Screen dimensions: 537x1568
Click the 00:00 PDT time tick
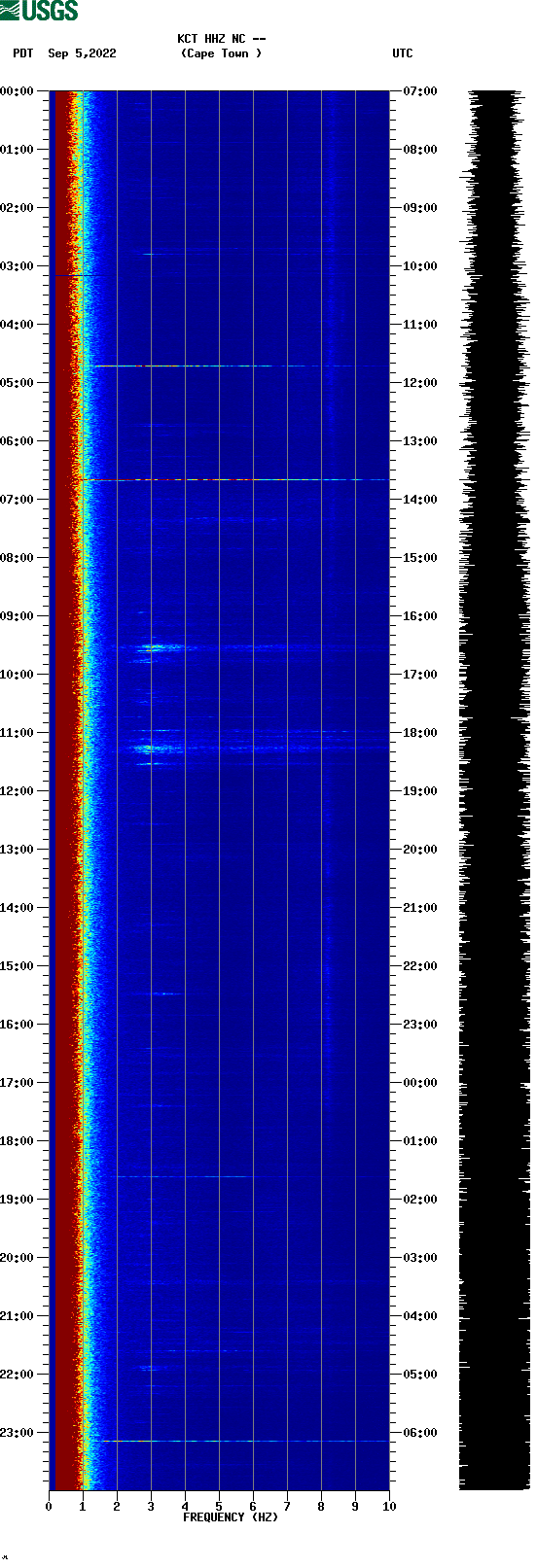(x=18, y=91)
